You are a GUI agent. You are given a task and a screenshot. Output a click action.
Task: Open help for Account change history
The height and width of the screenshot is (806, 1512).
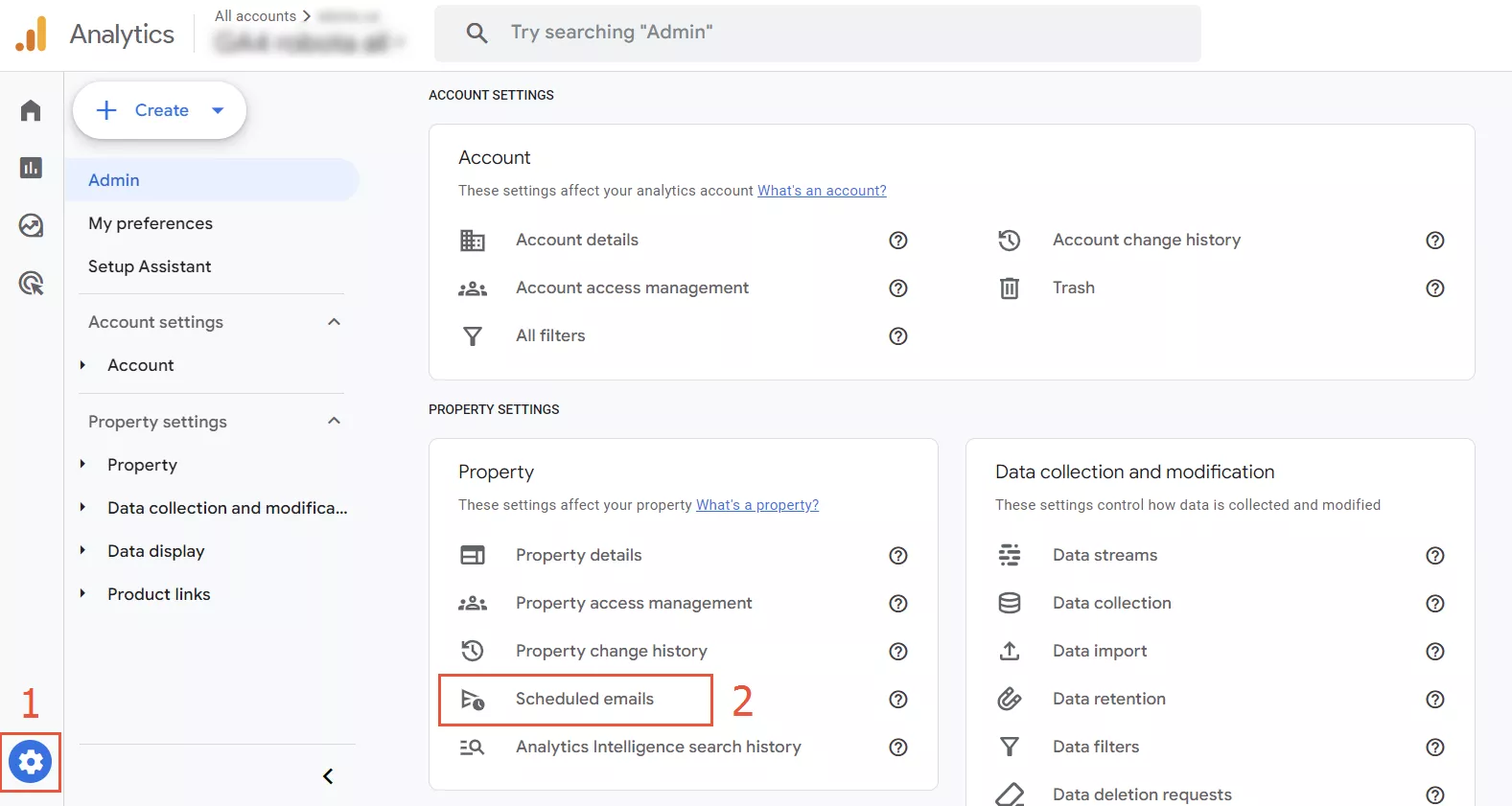(1435, 240)
